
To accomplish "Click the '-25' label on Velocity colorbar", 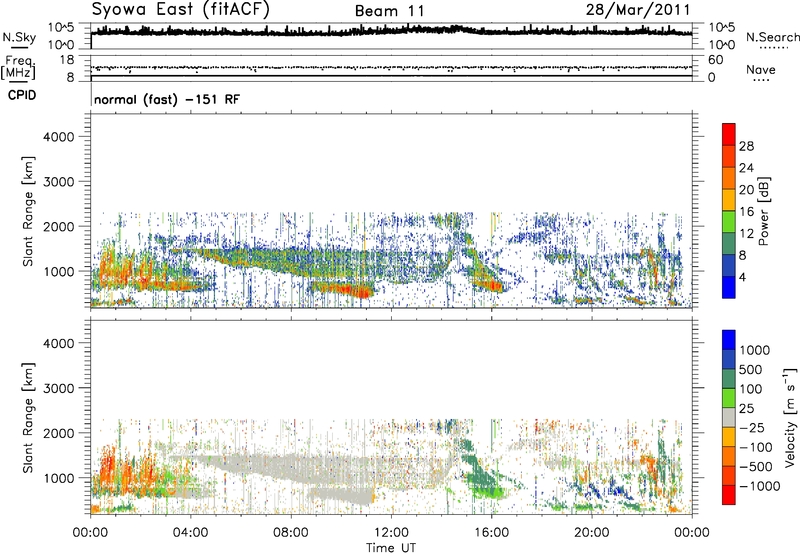I will 753,427.
